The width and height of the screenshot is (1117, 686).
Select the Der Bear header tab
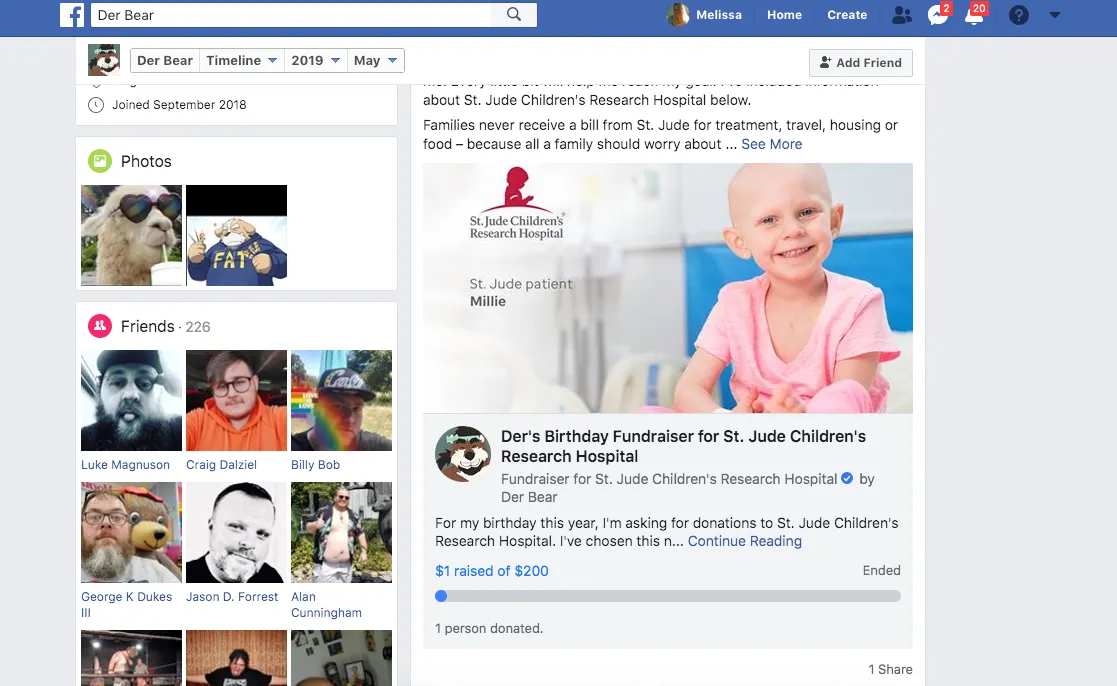[165, 61]
